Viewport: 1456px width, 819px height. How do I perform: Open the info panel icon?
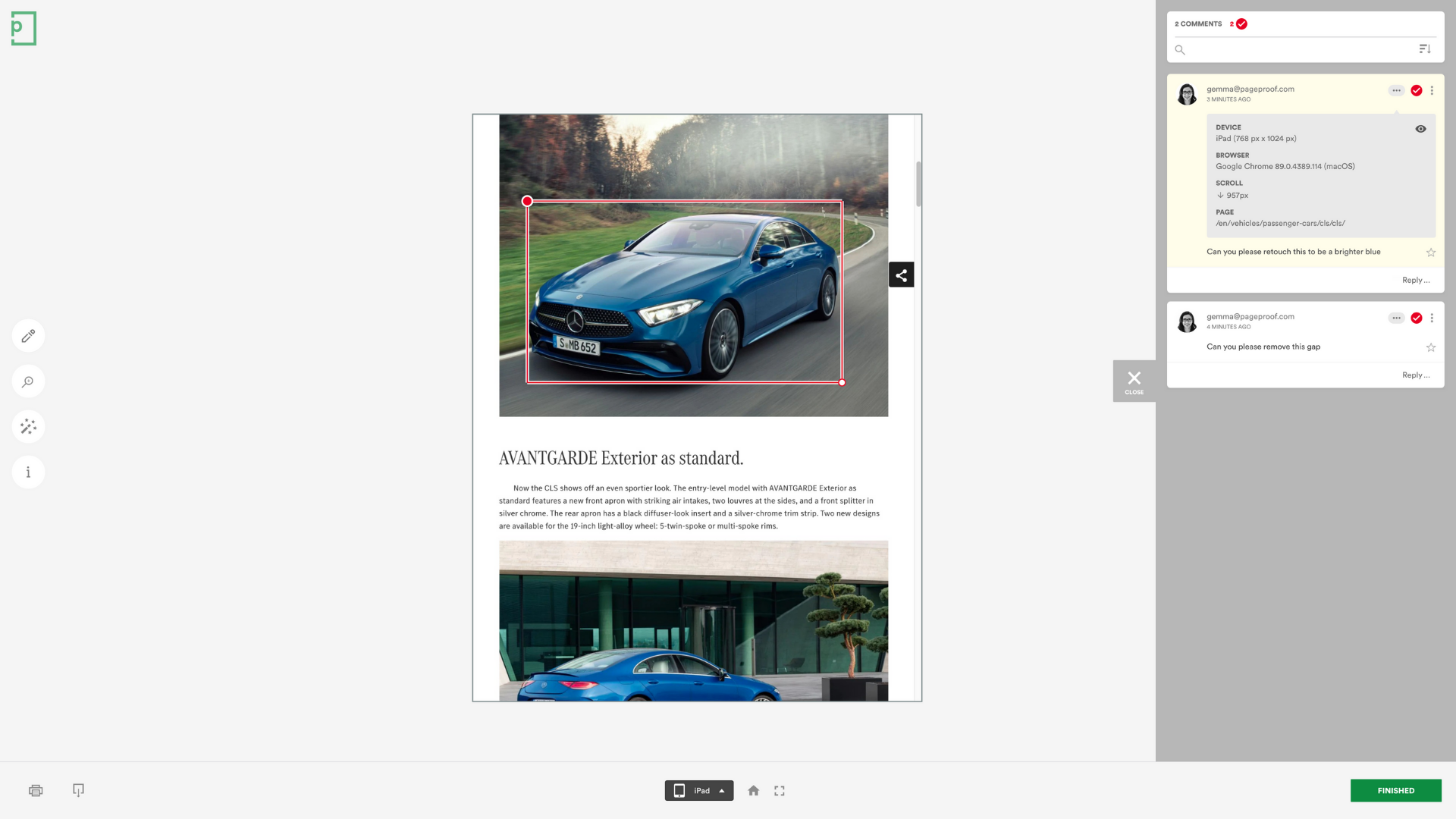(x=28, y=471)
